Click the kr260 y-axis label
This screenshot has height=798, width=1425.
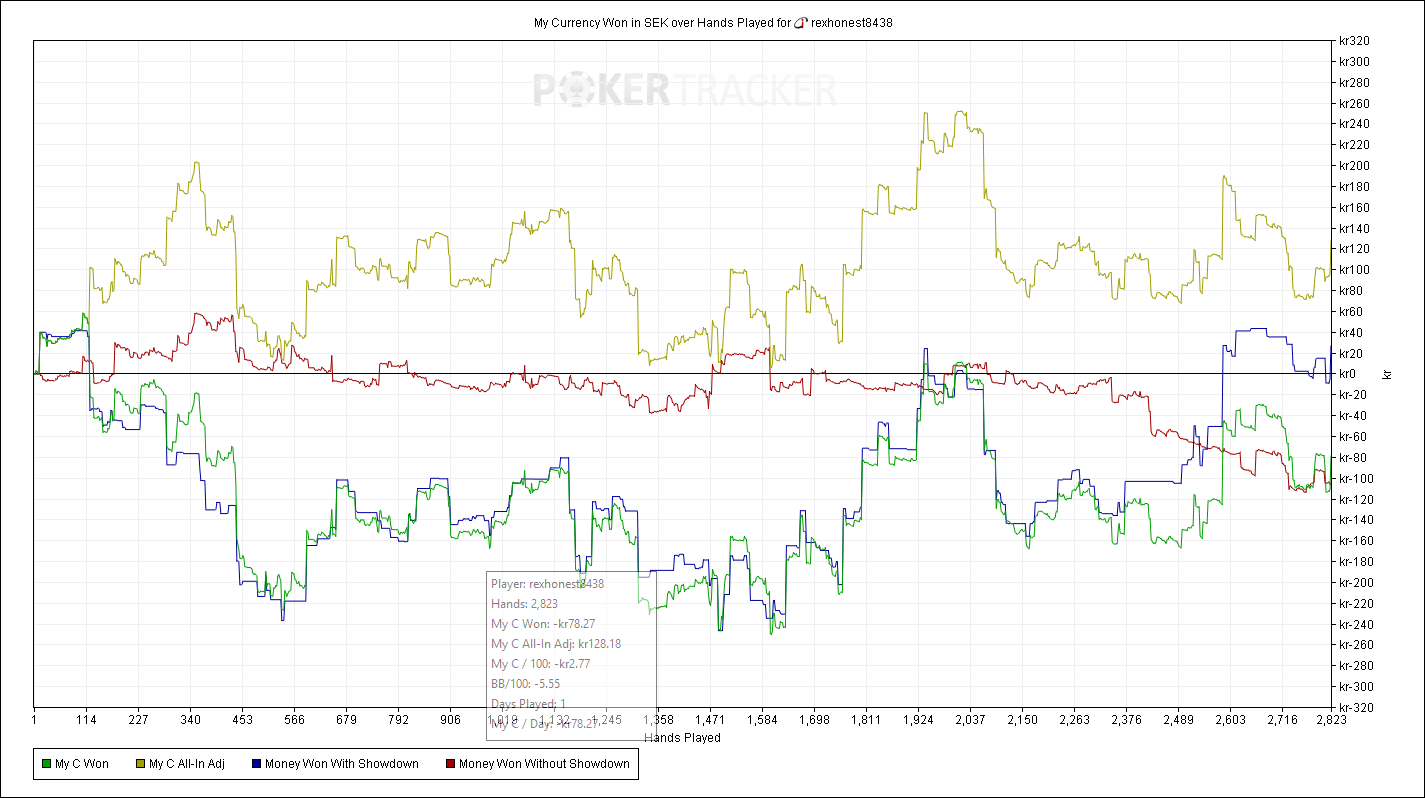1355,103
